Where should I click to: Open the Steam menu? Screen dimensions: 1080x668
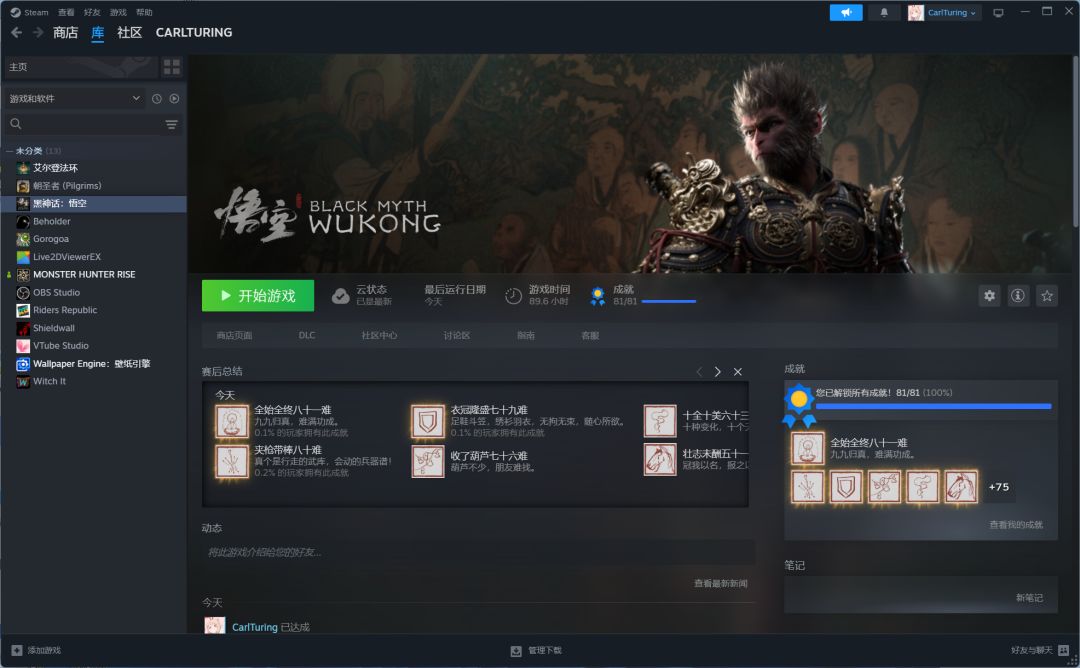[30, 12]
